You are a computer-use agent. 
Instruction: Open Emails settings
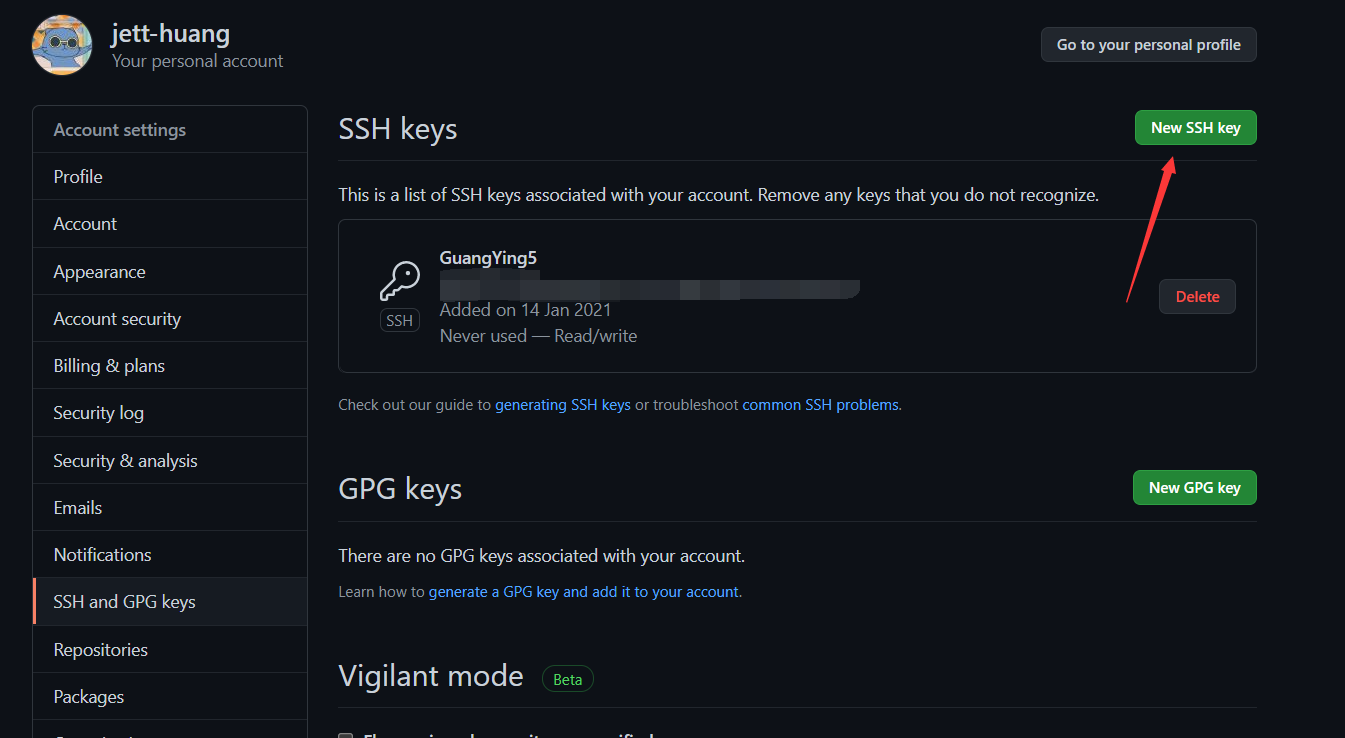pyautogui.click(x=78, y=508)
